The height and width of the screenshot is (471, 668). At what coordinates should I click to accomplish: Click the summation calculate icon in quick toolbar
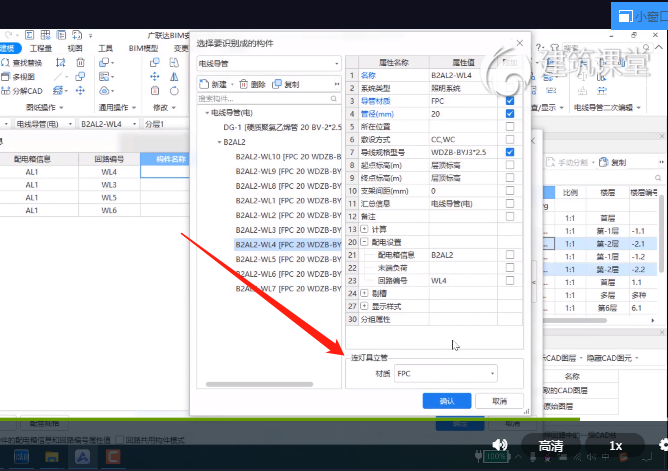(29, 35)
